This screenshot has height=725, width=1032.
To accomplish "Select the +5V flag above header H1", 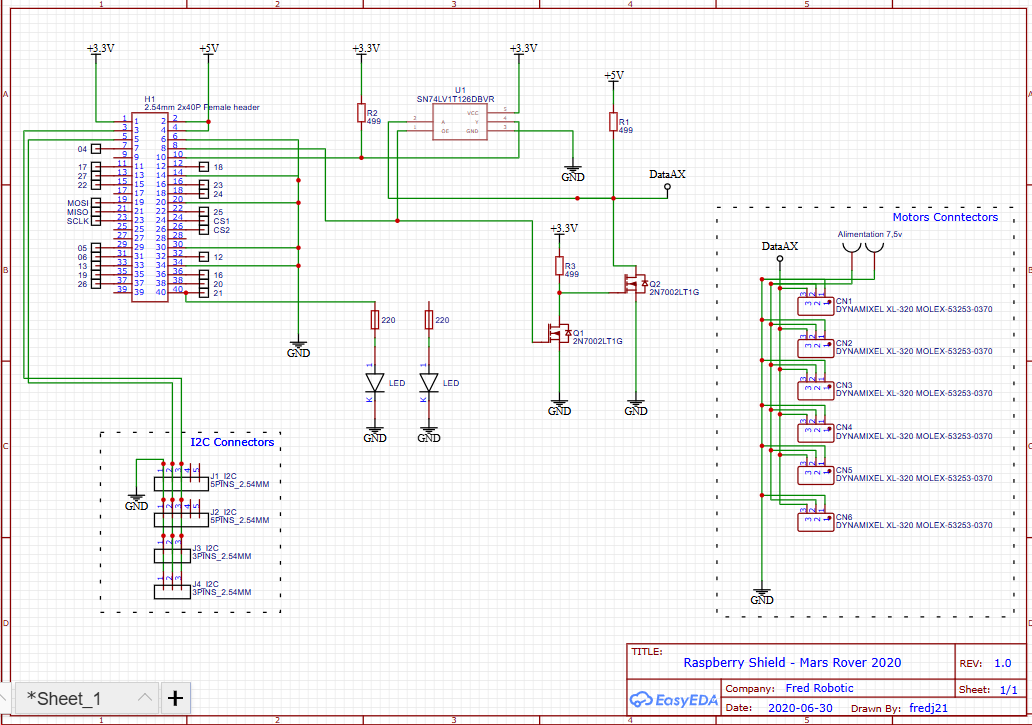I will [209, 51].
